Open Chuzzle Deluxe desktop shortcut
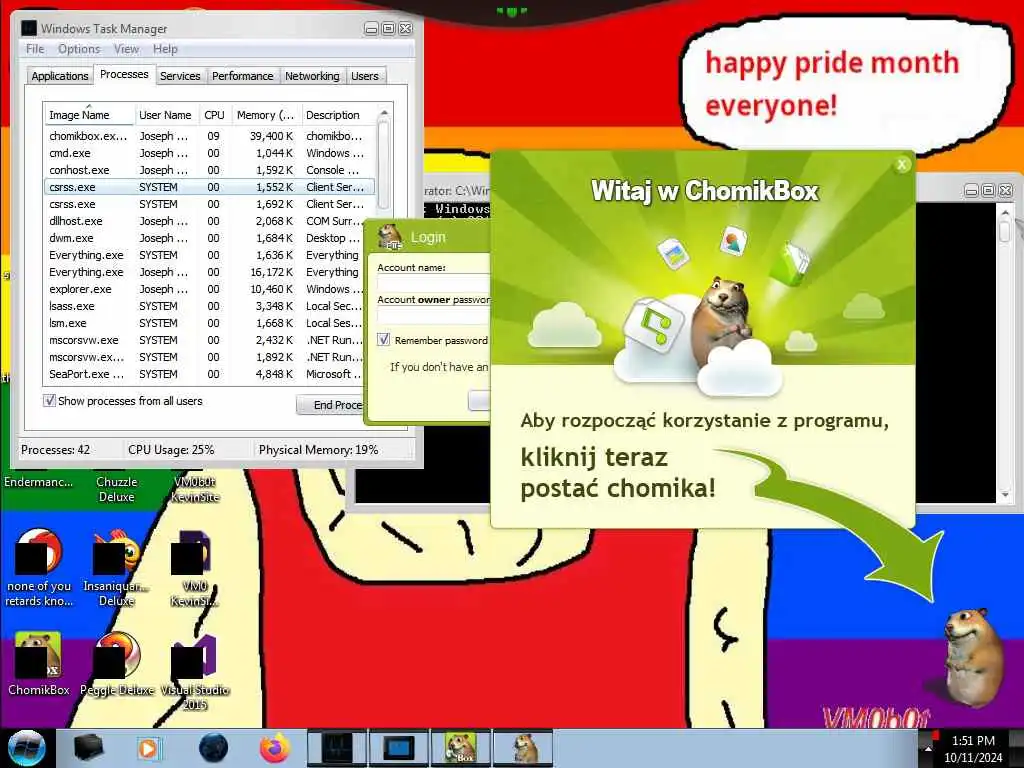 pyautogui.click(x=117, y=489)
